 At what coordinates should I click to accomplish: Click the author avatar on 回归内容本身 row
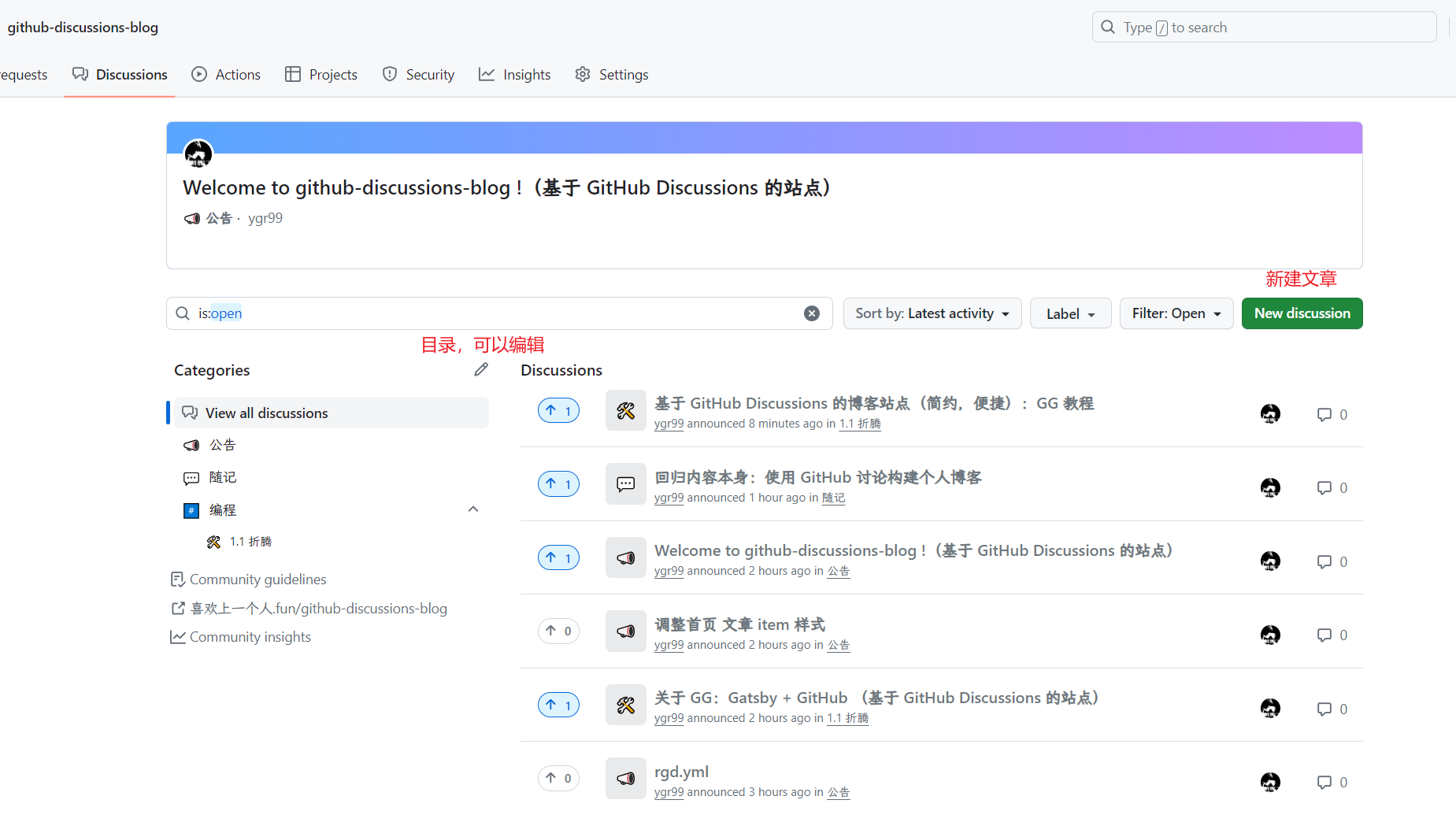(1270, 487)
